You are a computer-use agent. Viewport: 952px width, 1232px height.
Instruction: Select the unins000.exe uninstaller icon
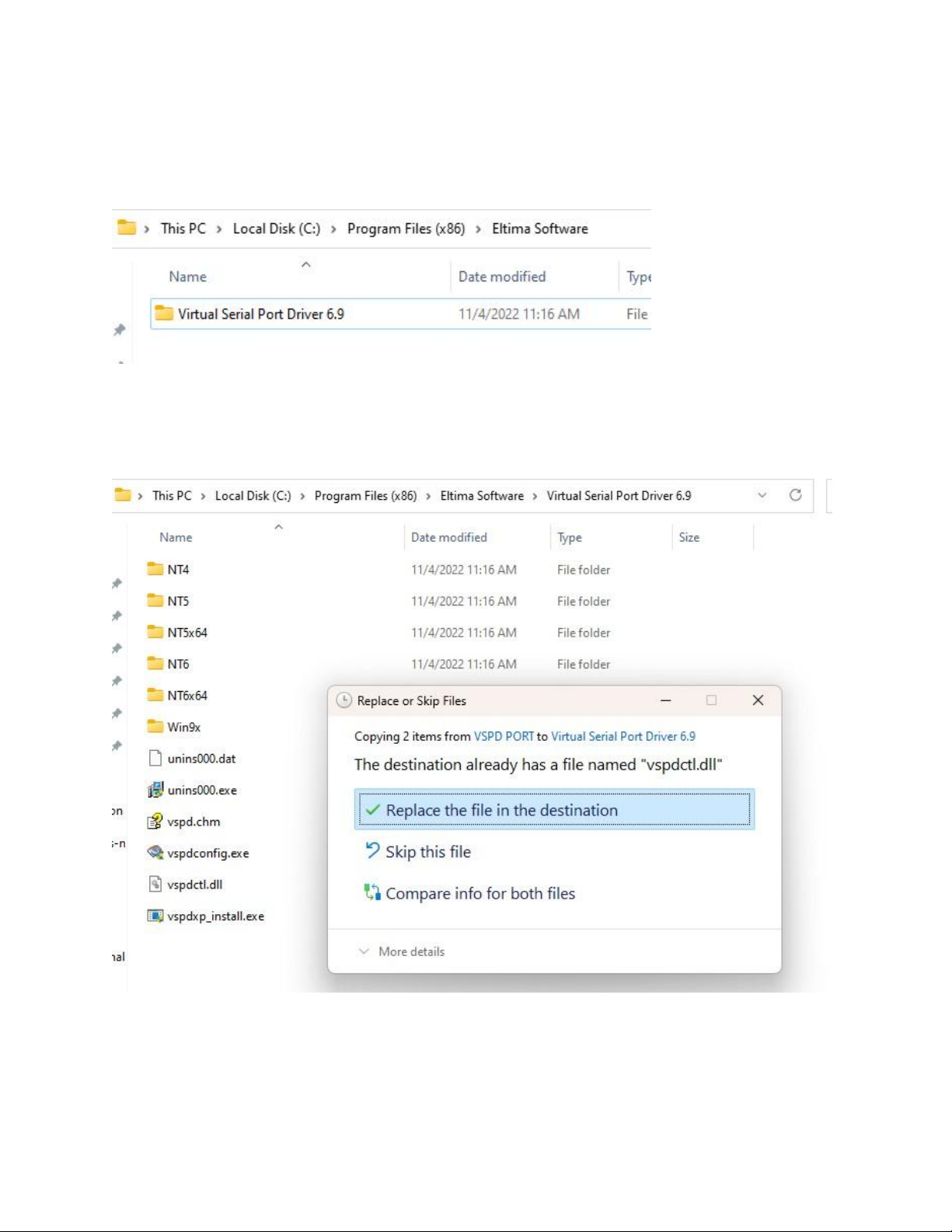pyautogui.click(x=155, y=790)
